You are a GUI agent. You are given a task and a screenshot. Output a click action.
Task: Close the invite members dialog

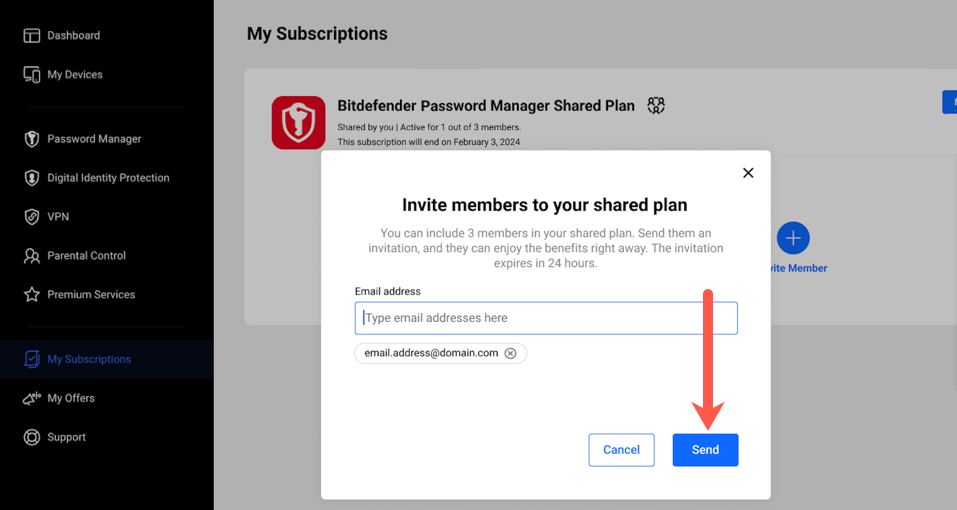click(748, 173)
